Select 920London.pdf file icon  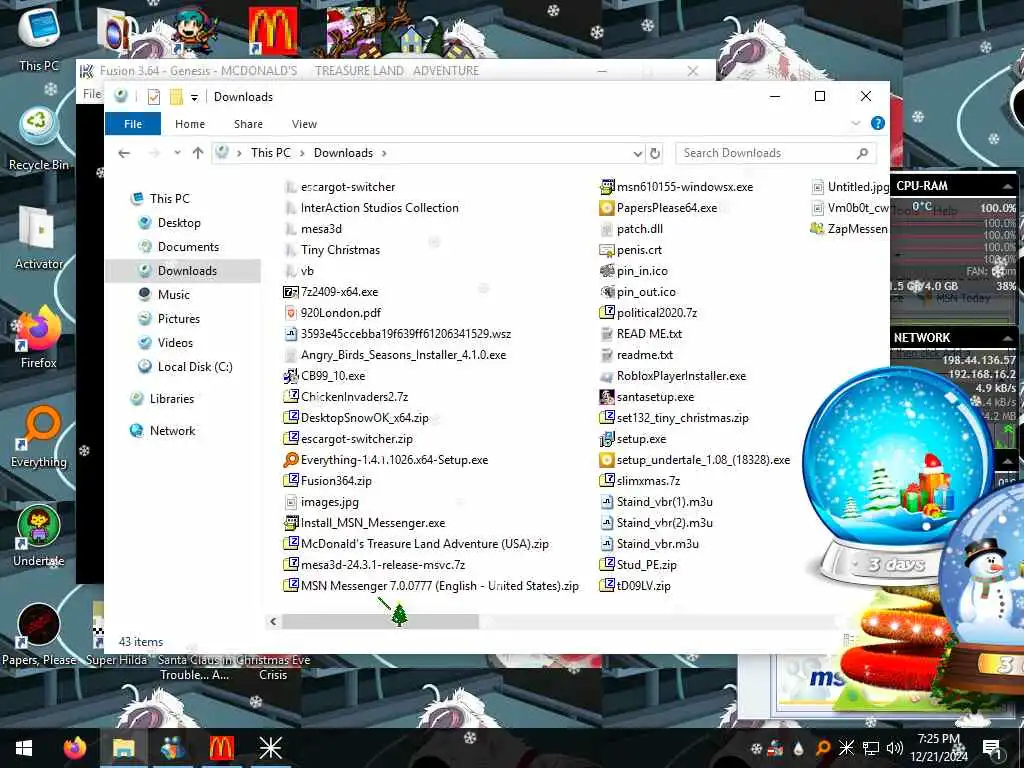coord(291,313)
